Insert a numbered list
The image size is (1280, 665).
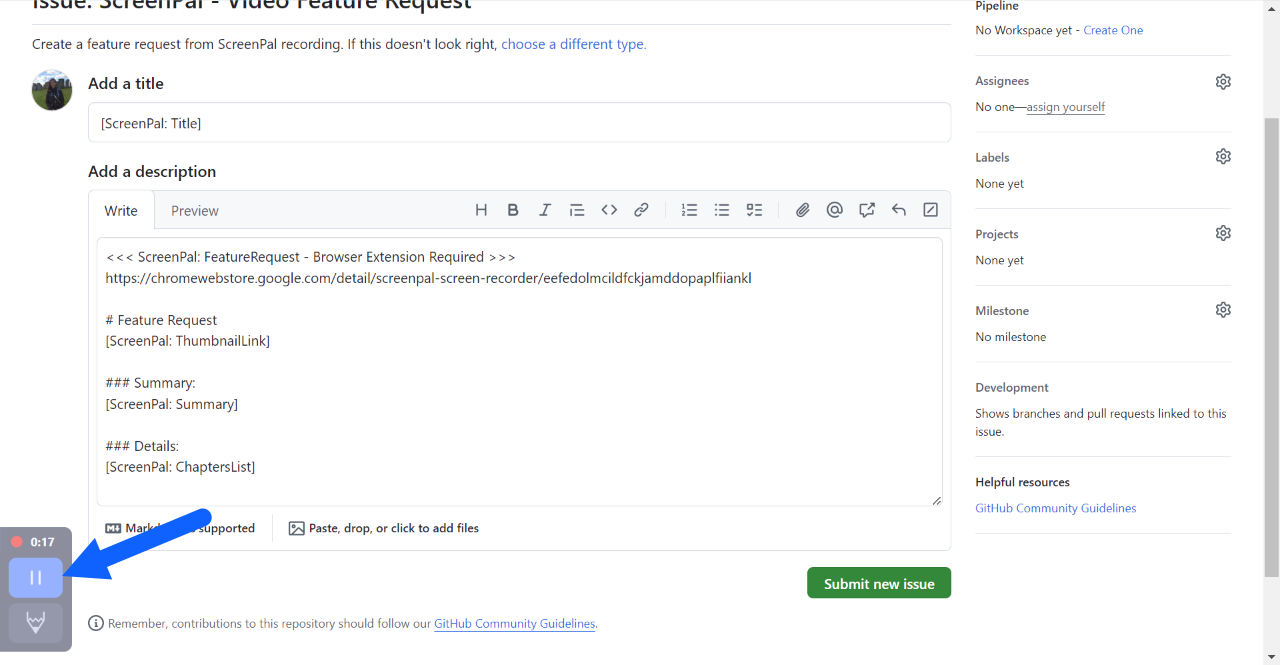[689, 210]
